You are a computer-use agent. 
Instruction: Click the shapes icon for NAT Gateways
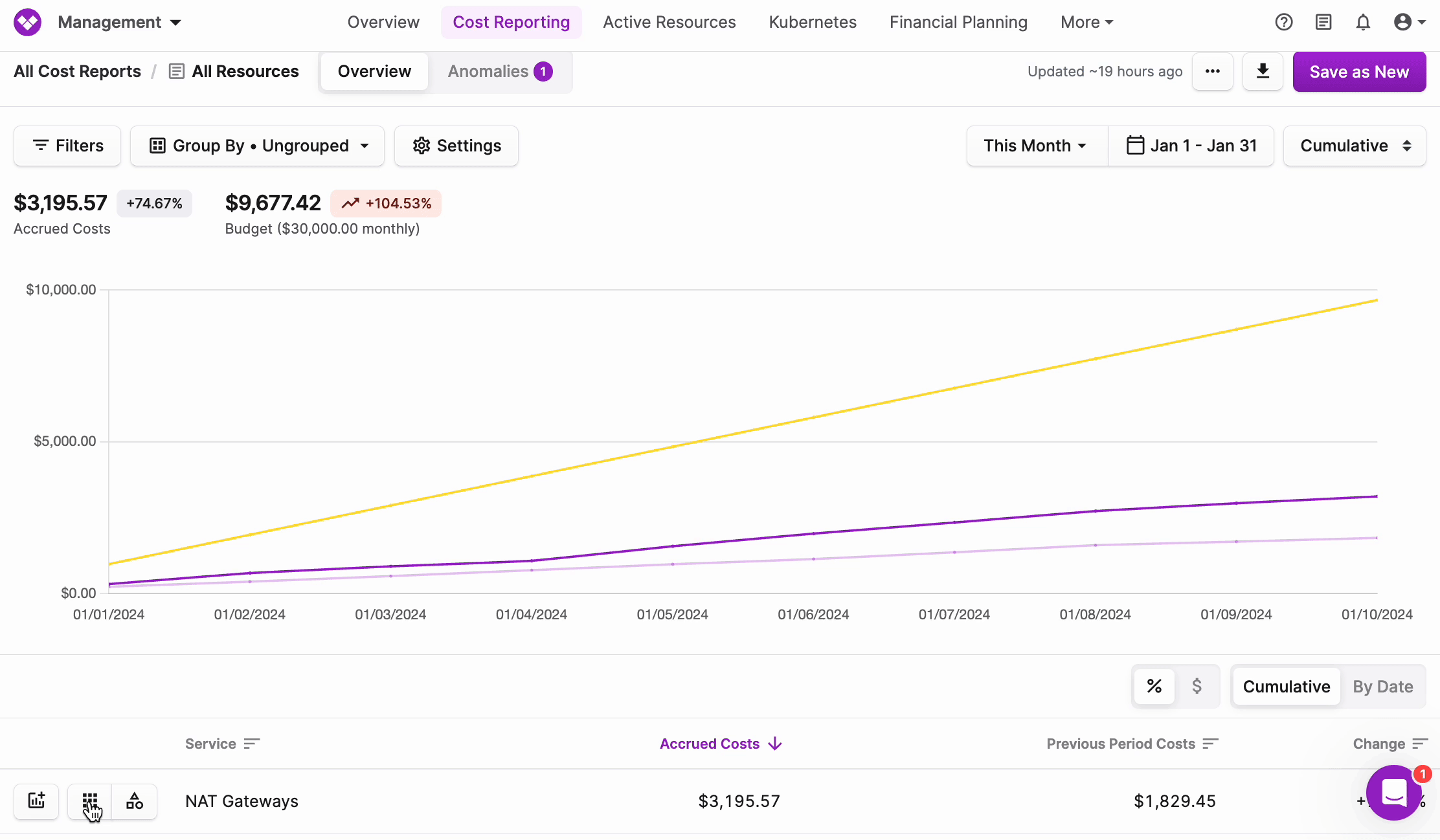point(135,801)
